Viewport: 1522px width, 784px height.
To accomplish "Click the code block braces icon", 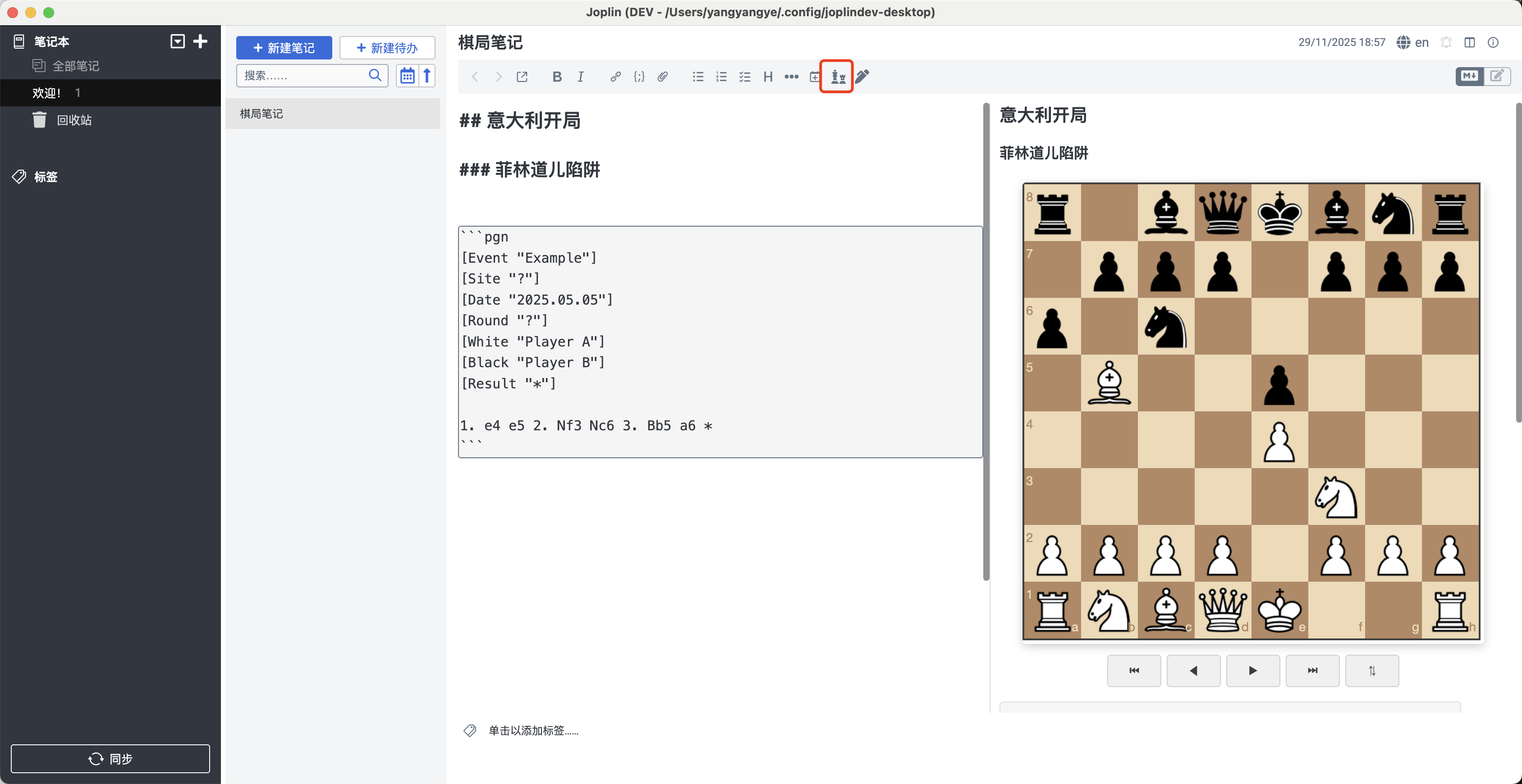I will [639, 76].
